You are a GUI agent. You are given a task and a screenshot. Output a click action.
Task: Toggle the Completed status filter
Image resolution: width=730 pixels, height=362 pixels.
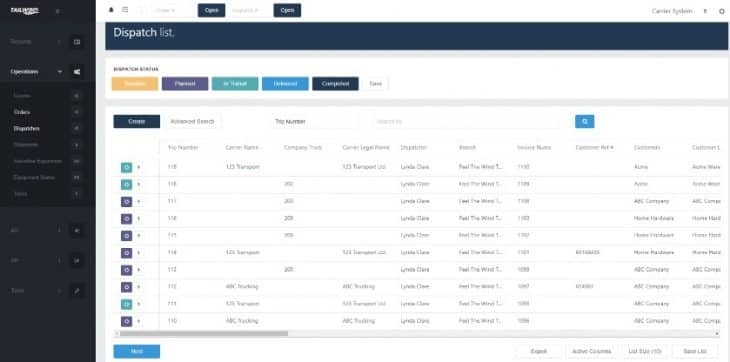coord(335,84)
